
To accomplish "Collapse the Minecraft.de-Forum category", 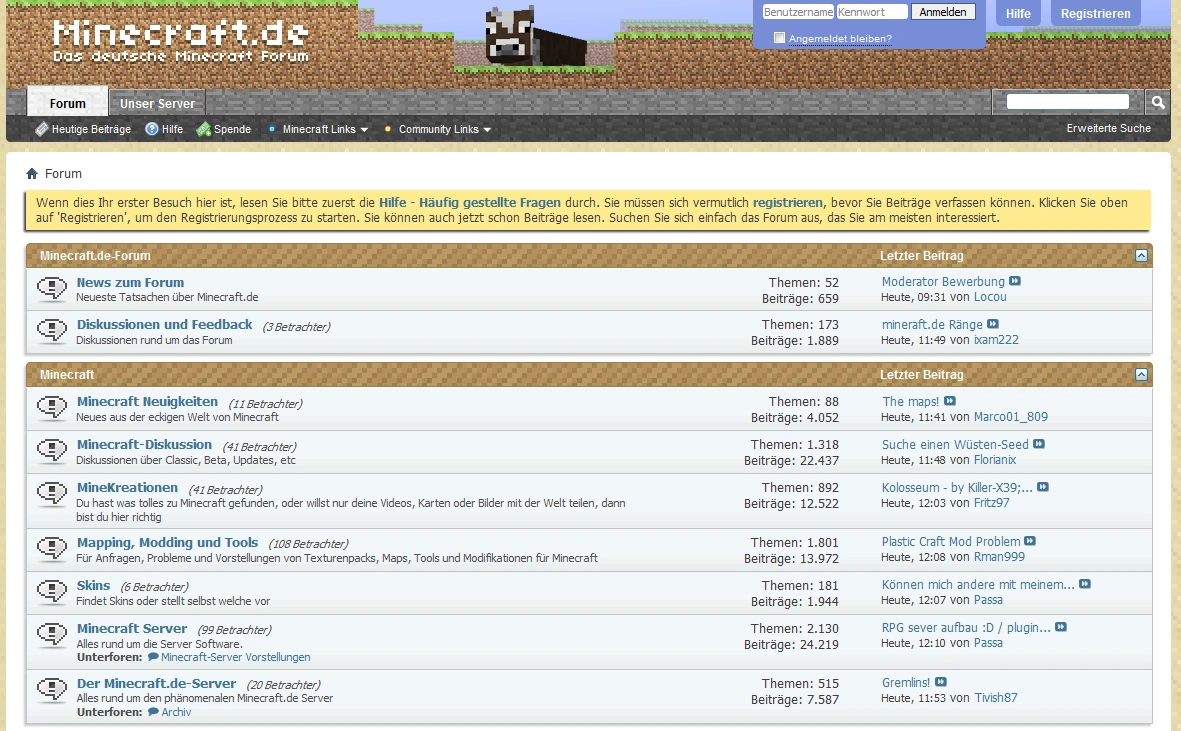I will (x=1141, y=255).
